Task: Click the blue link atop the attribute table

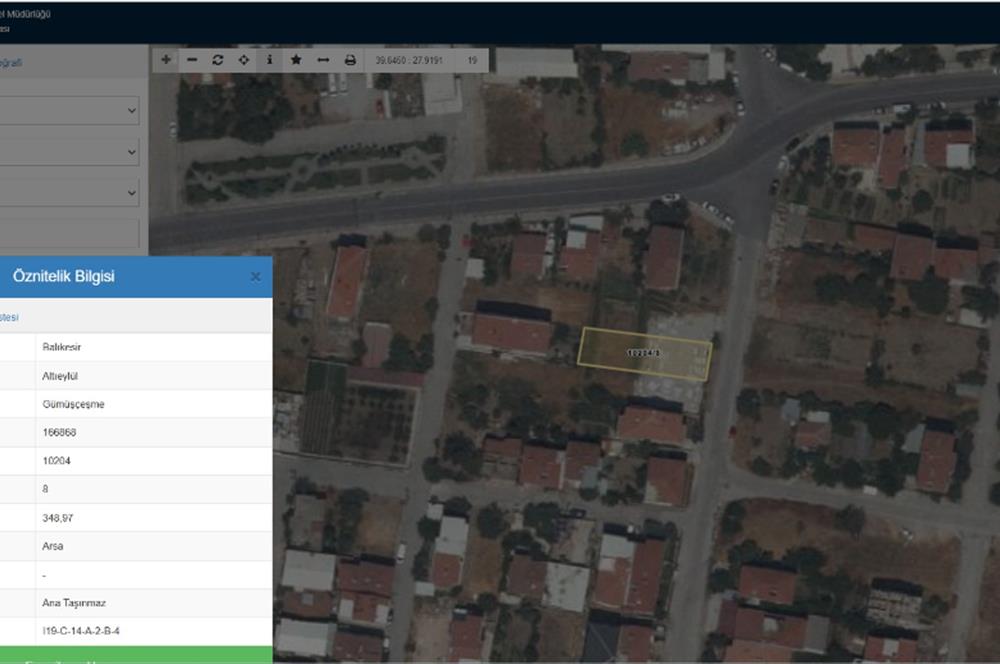Action: point(9,317)
